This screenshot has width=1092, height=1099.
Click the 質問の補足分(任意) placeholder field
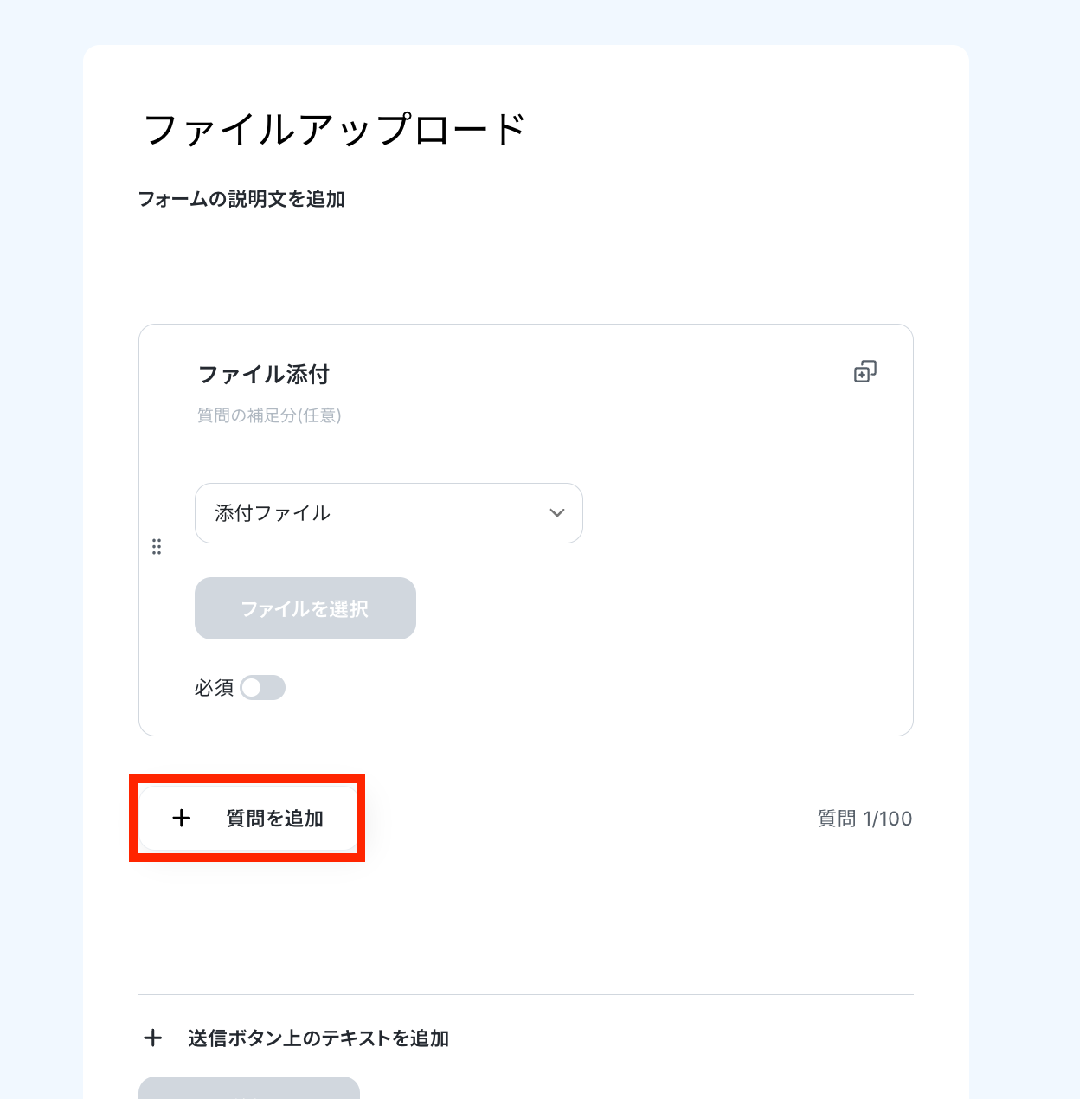point(270,415)
